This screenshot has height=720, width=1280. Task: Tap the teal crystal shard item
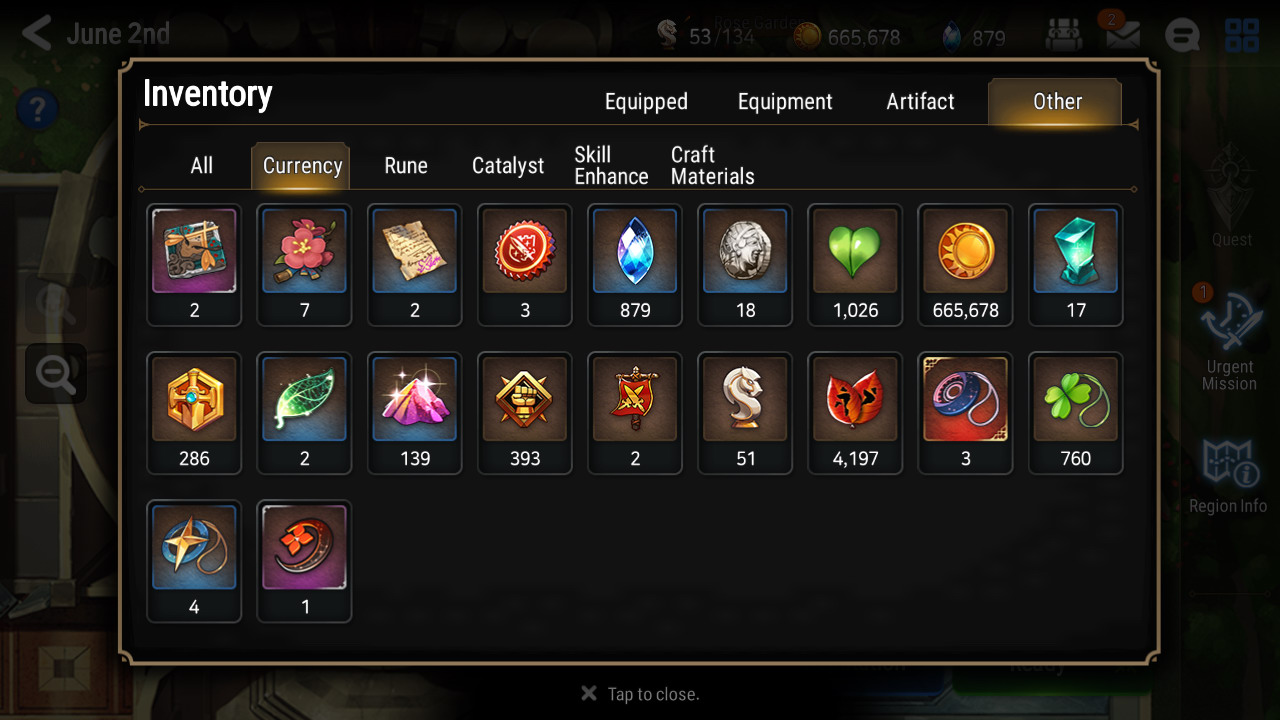click(x=1075, y=265)
